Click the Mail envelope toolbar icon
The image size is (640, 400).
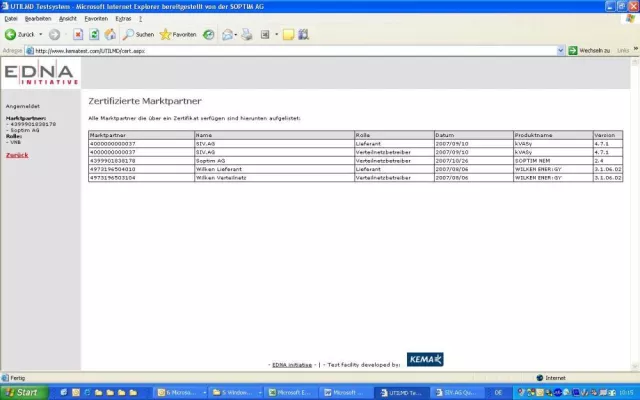(229, 34)
